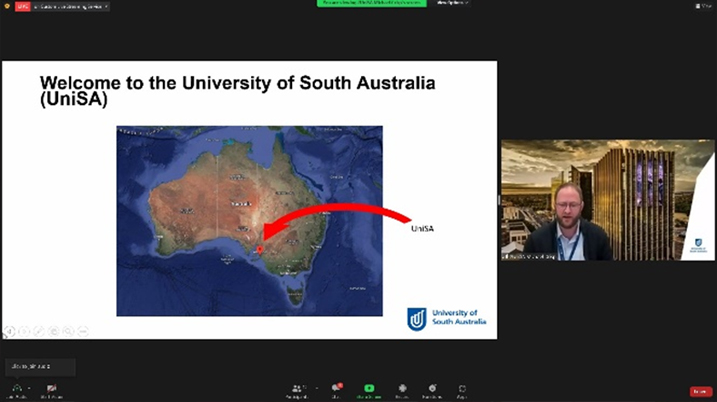Click the slide title 'Welcome to the University'
The width and height of the screenshot is (717, 402).
237,91
